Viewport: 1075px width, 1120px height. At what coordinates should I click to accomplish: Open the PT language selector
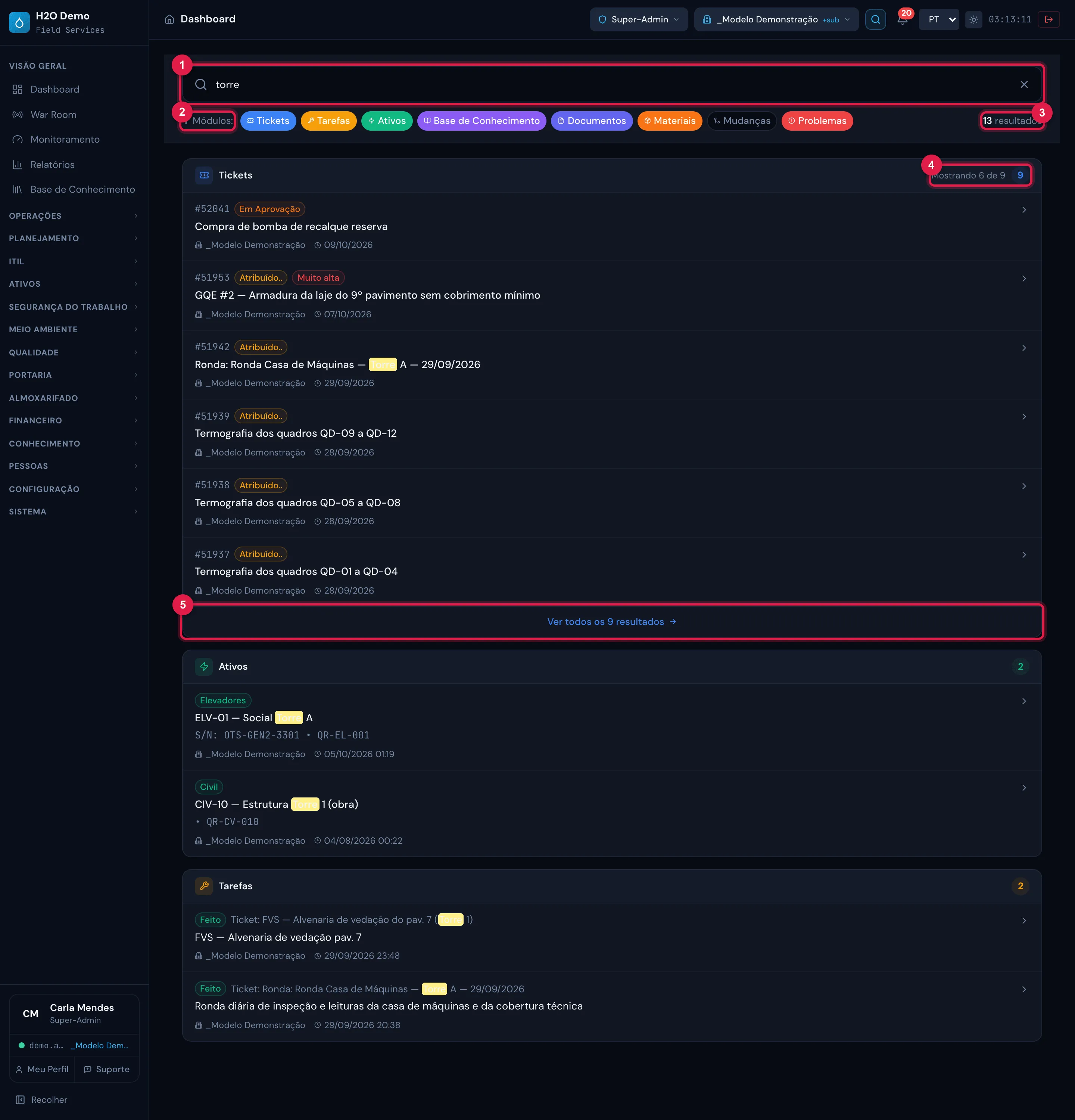pyautogui.click(x=939, y=19)
